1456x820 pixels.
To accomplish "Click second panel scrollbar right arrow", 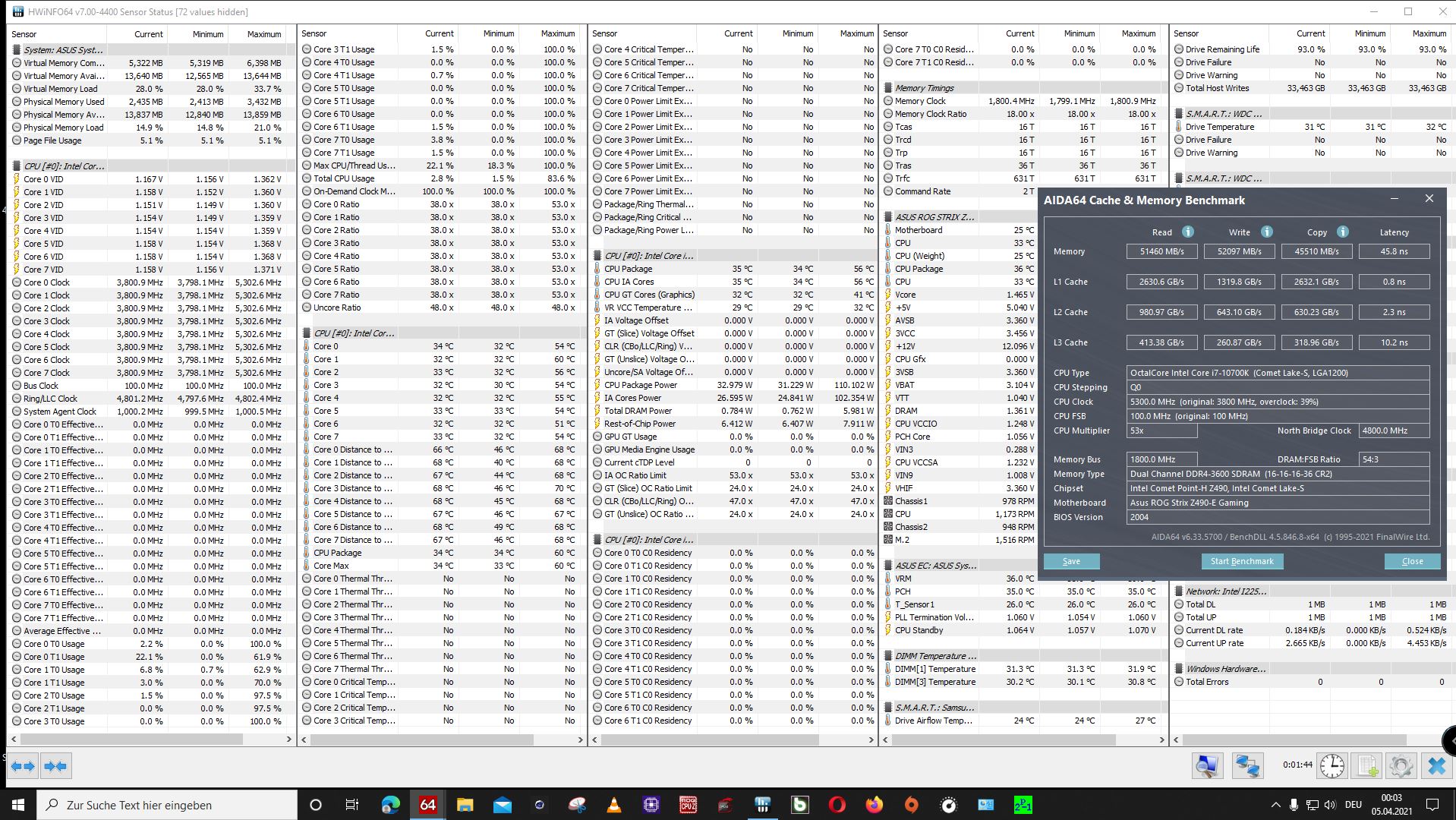I will (x=580, y=739).
